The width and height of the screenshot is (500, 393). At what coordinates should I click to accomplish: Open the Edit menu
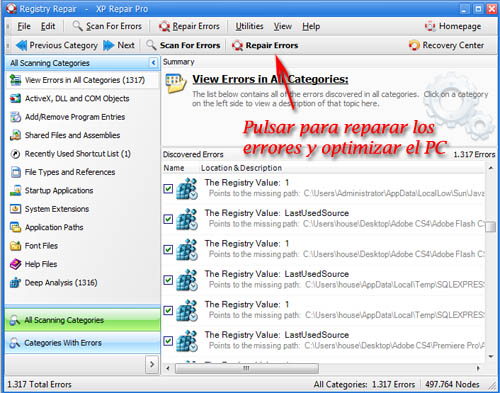click(x=48, y=26)
